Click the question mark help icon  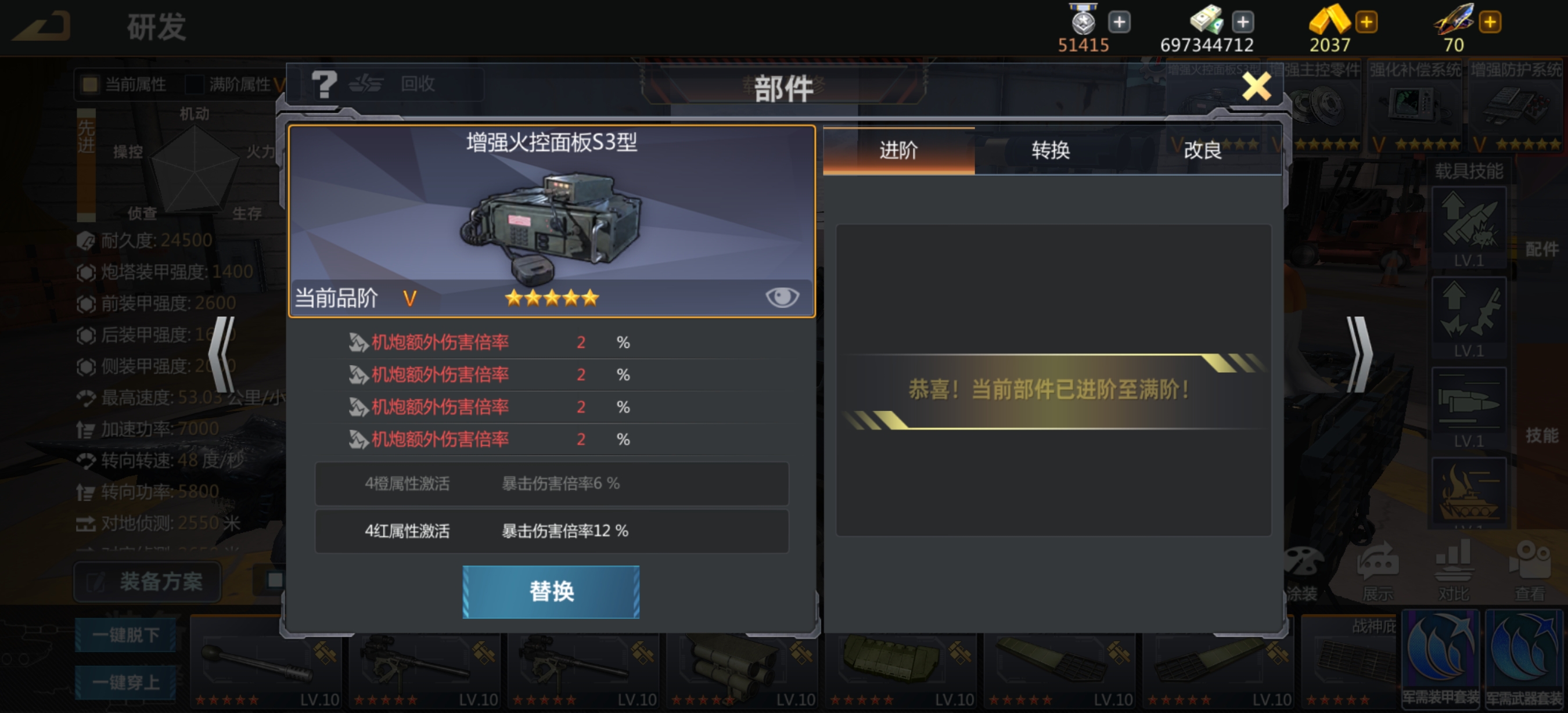coord(324,84)
